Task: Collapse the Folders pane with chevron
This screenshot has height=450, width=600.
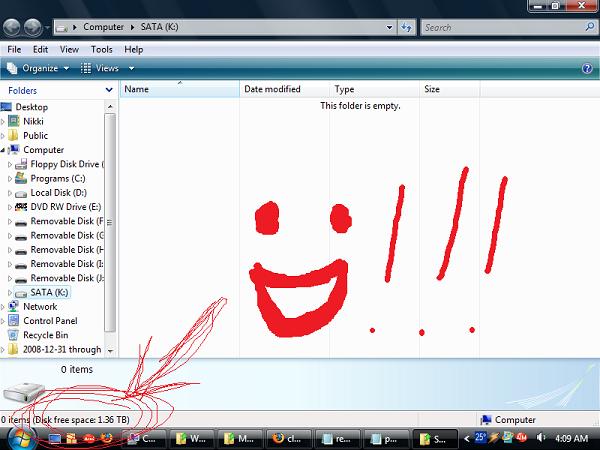Action: (108, 89)
